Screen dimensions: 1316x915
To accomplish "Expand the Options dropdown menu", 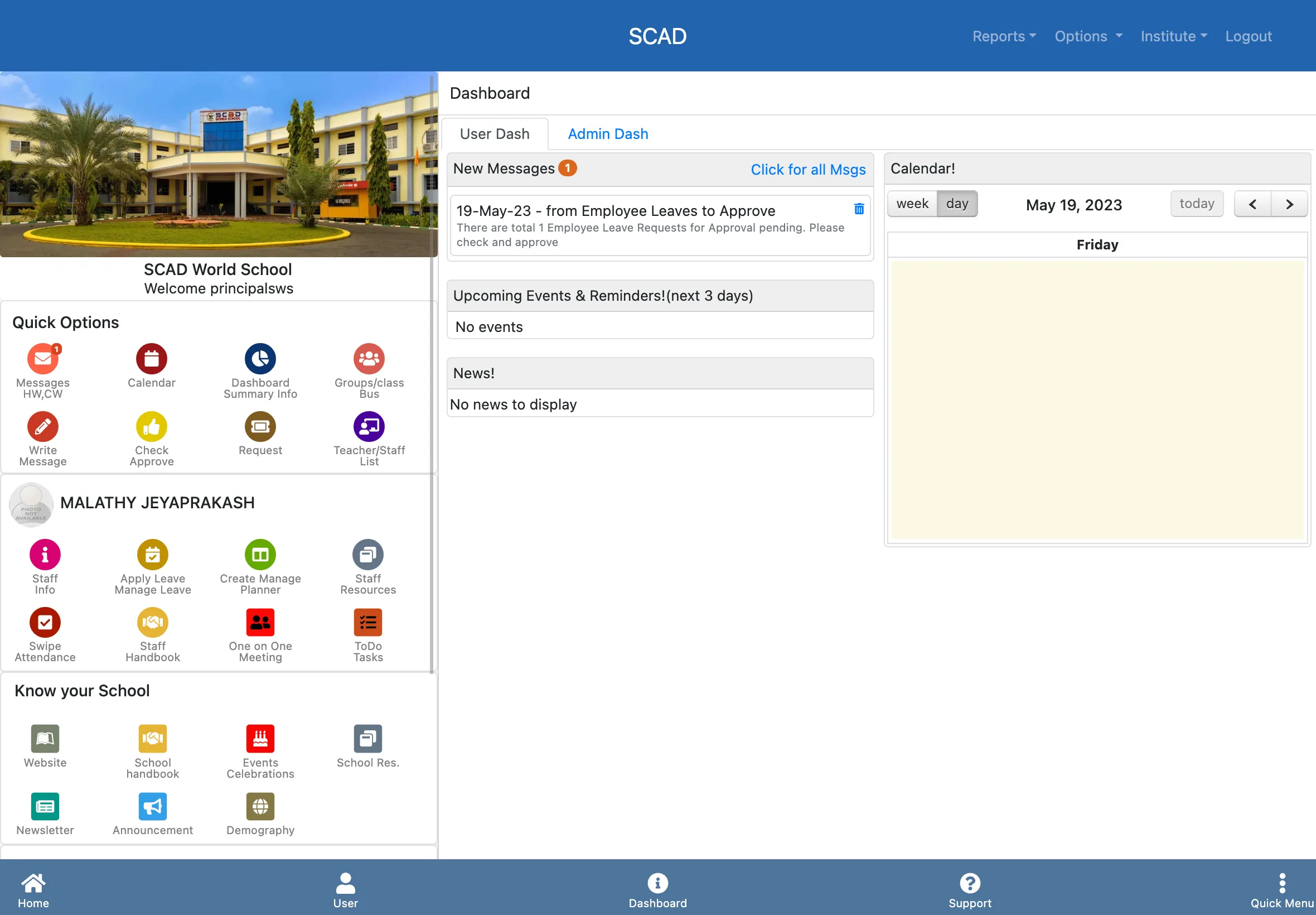I will (1088, 36).
